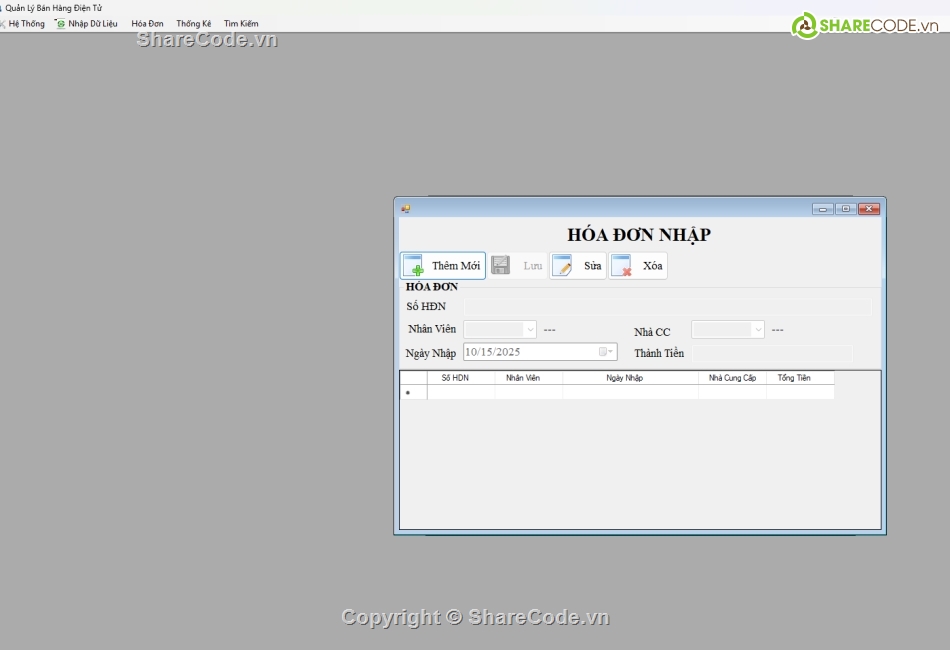Open the Ngày Nhập calendar picker
Image resolution: width=950 pixels, height=650 pixels.
click(606, 352)
